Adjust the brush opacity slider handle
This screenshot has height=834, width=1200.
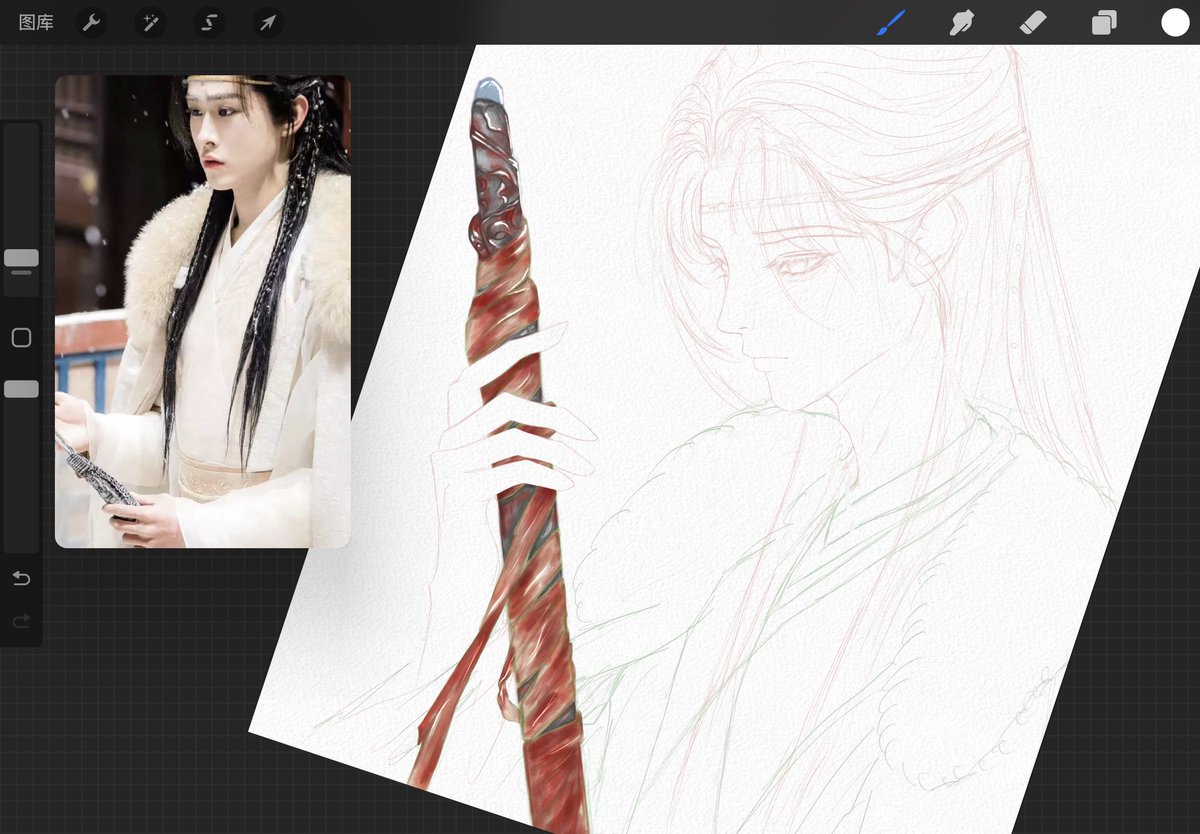21,389
